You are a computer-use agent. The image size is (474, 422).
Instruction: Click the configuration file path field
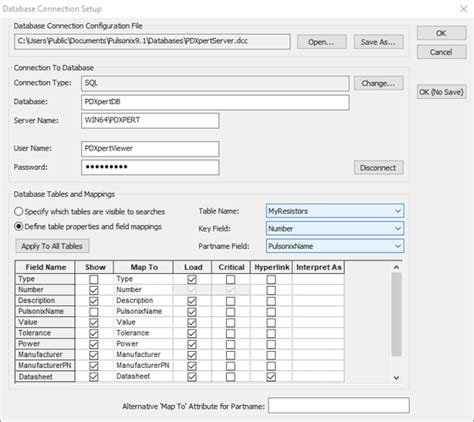click(x=152, y=42)
